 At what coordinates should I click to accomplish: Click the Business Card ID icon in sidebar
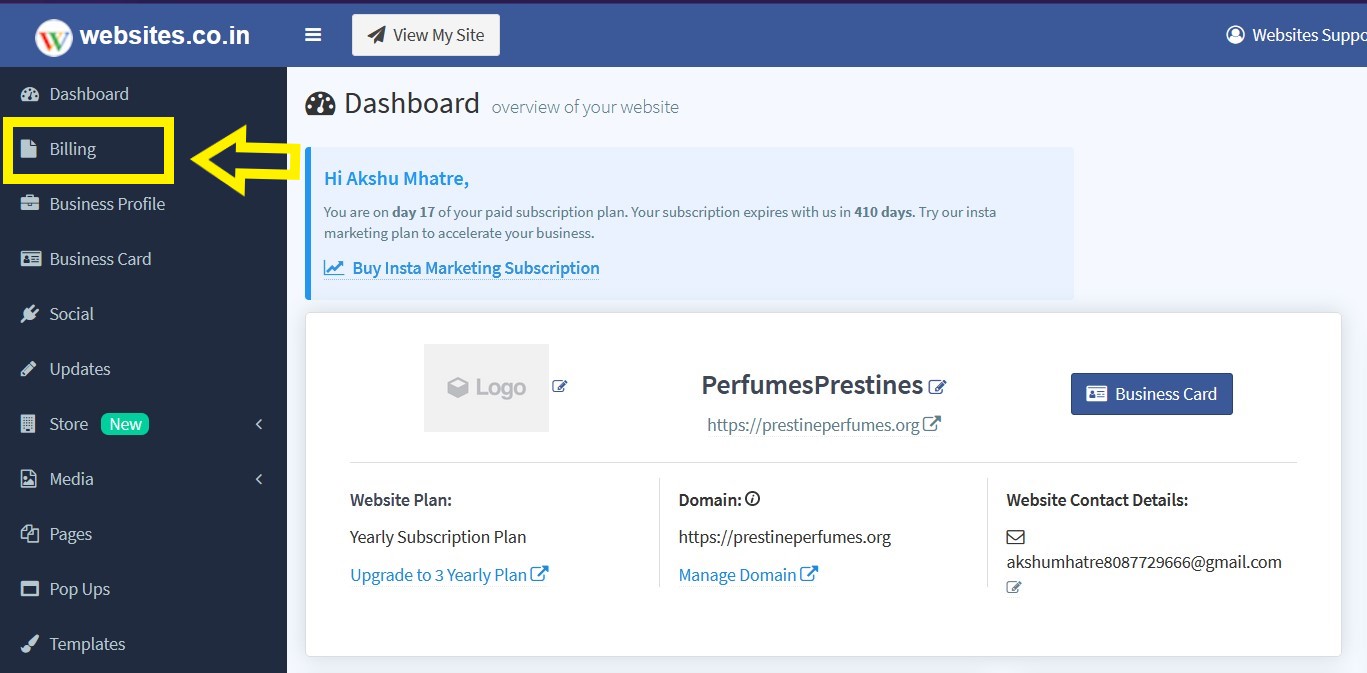[x=31, y=259]
